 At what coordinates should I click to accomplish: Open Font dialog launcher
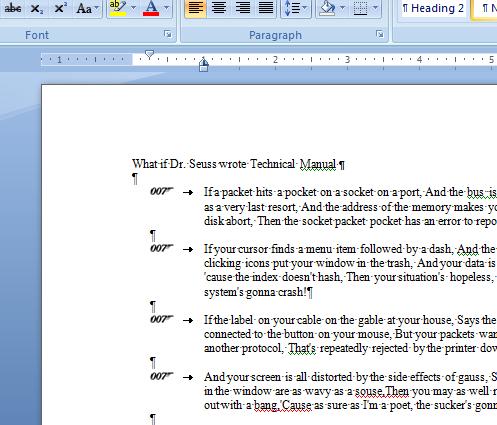point(168,34)
